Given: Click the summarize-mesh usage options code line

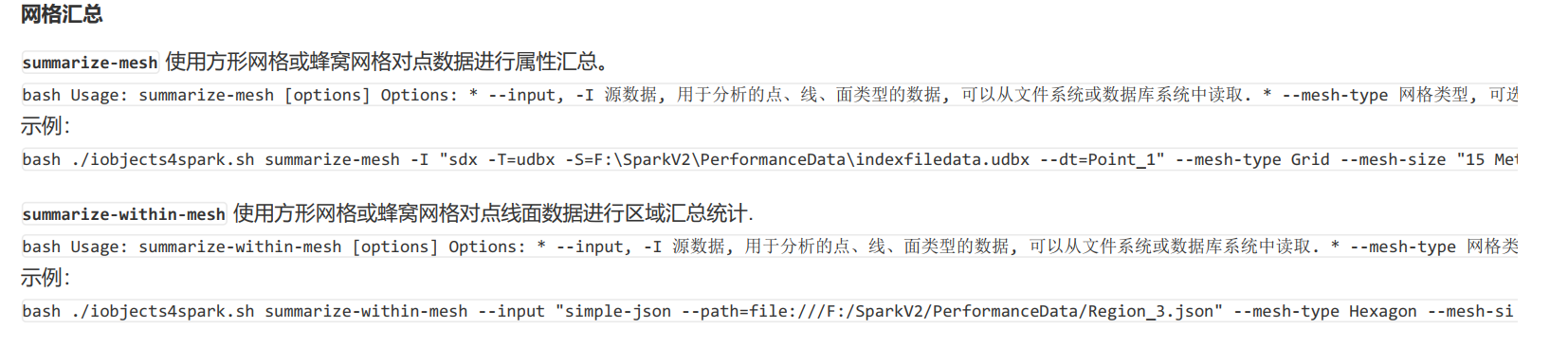Looking at the screenshot, I should click(x=769, y=95).
